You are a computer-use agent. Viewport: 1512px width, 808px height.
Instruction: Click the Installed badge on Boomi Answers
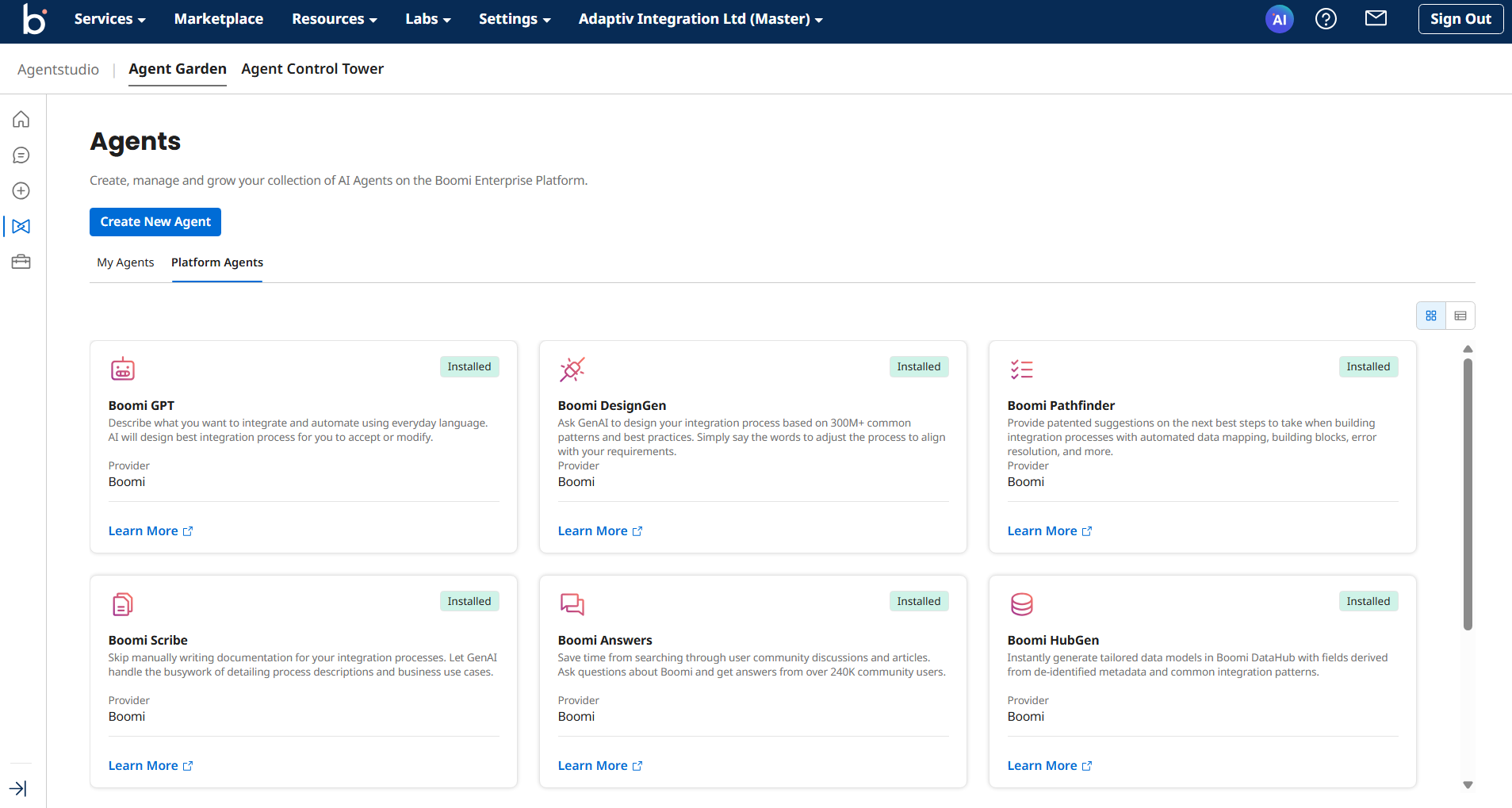pos(919,601)
